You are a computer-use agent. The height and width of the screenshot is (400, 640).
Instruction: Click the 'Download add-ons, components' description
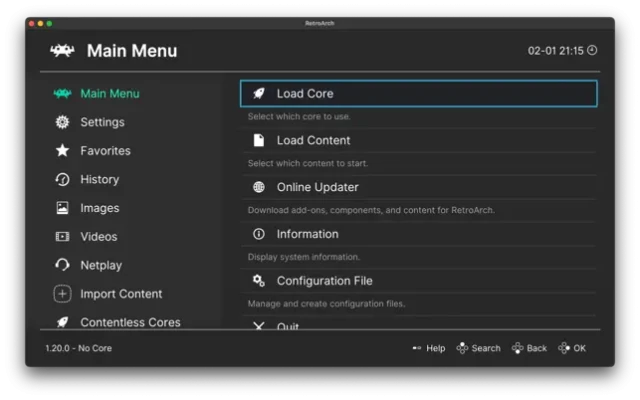tap(371, 210)
